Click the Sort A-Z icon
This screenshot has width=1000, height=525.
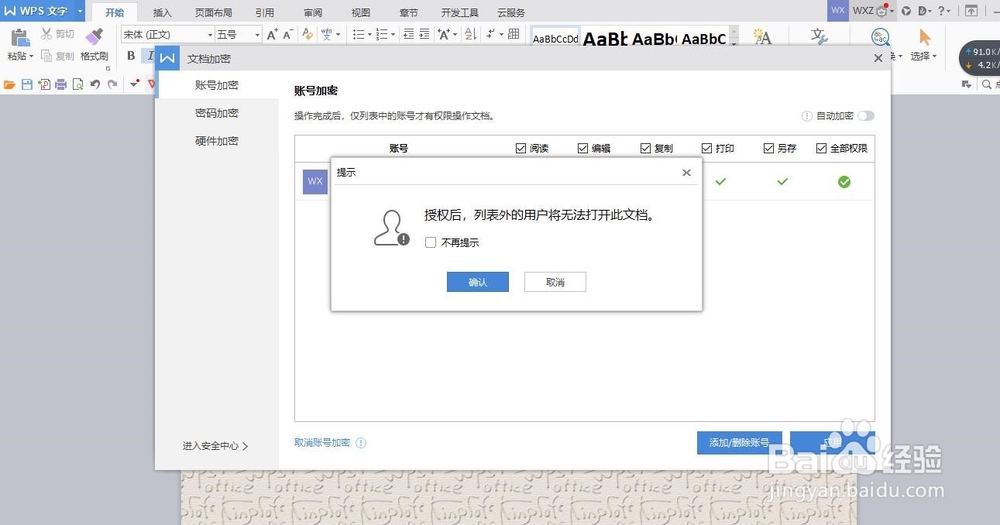pos(471,34)
